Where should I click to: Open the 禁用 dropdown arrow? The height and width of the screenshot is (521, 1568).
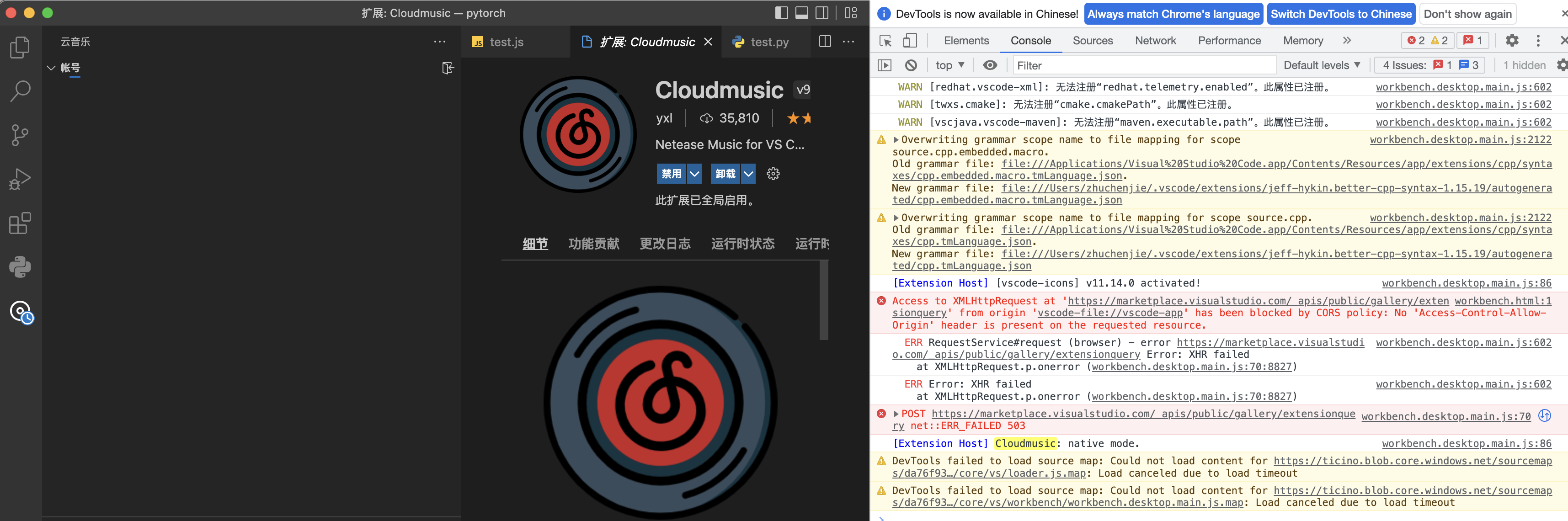694,174
